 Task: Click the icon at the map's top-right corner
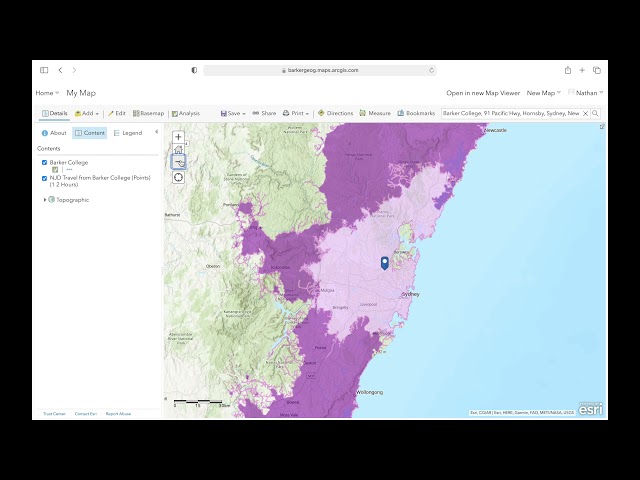[x=602, y=127]
